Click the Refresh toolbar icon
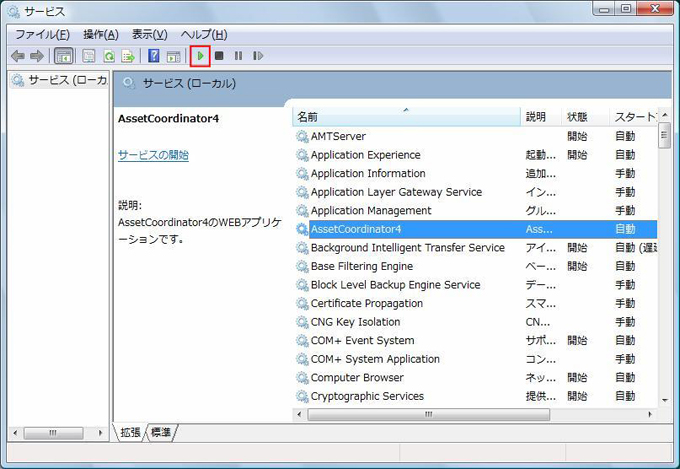The height and width of the screenshot is (469, 680). pyautogui.click(x=109, y=56)
